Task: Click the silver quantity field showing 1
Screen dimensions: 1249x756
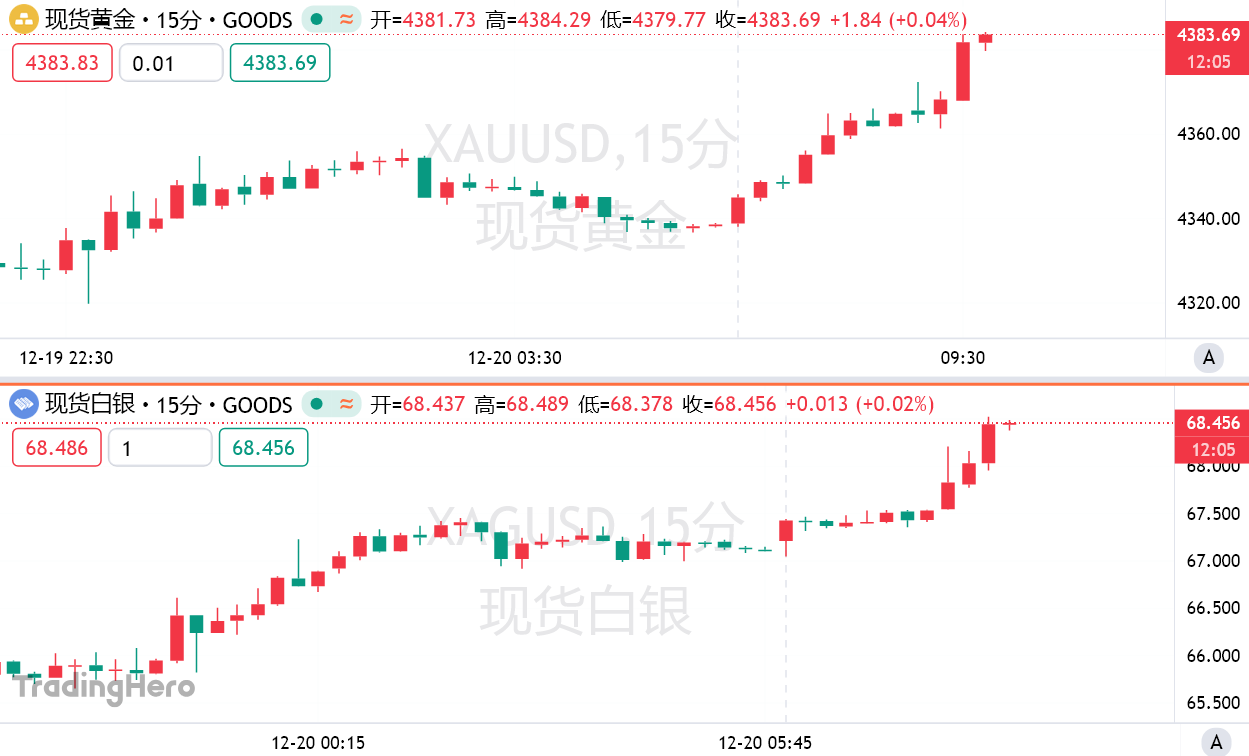Action: click(x=160, y=448)
